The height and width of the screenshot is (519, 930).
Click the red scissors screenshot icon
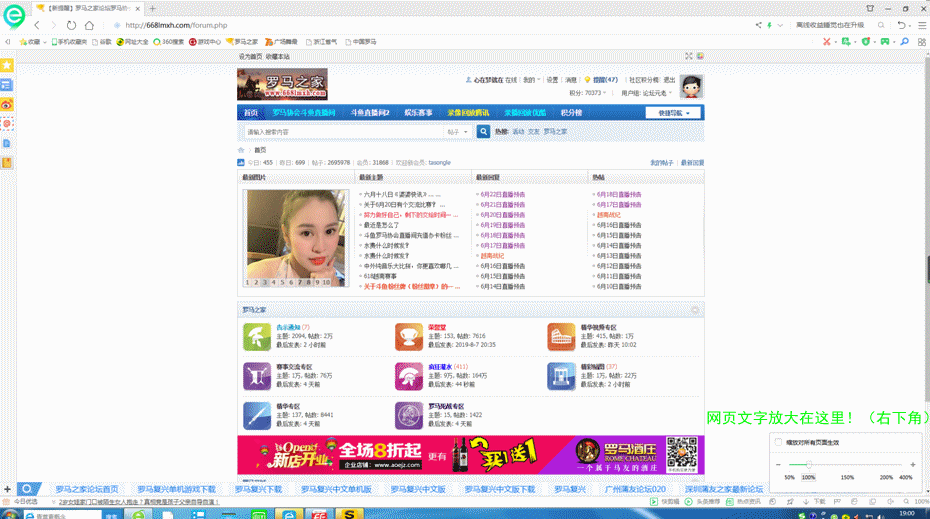(826, 42)
